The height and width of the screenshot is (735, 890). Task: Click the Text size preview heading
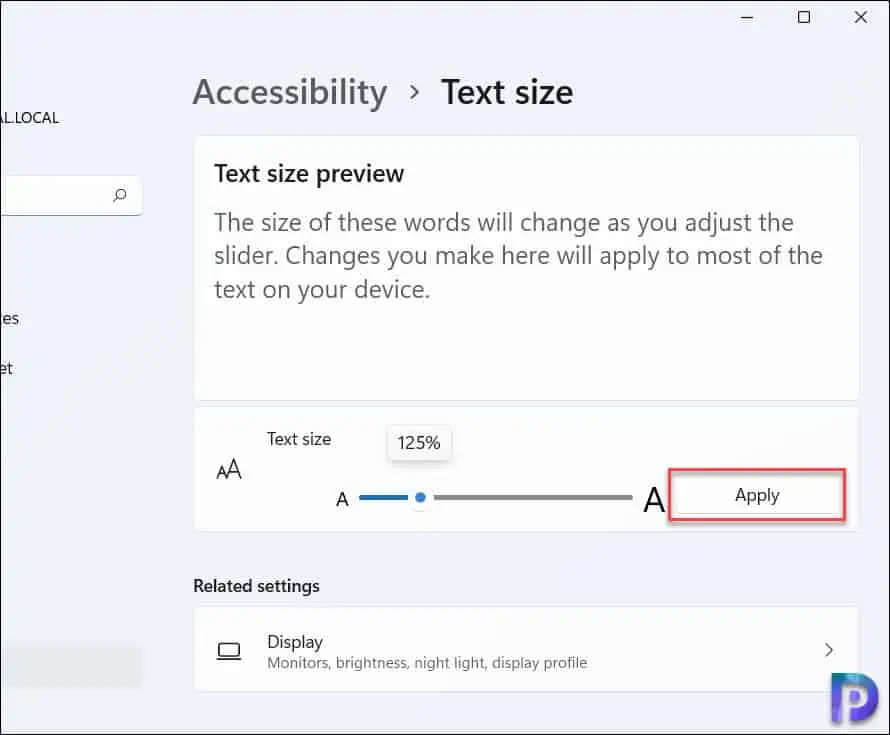pyautogui.click(x=309, y=174)
